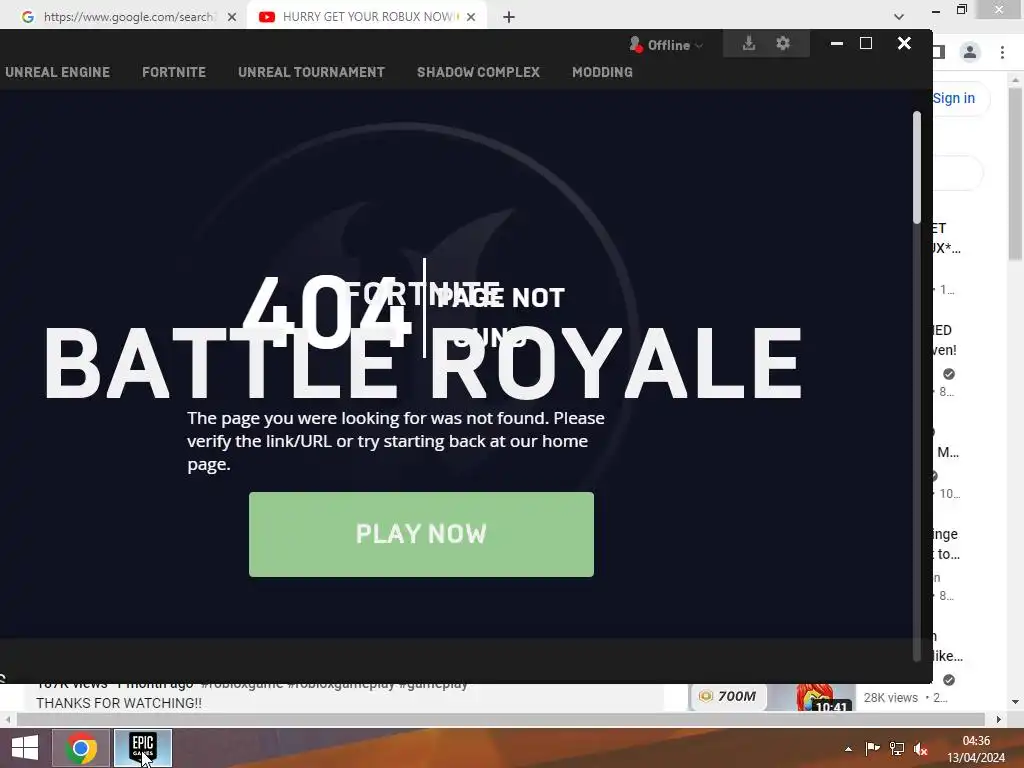Open the Unreal Engine tab in Epic launcher
This screenshot has width=1024, height=768.
point(57,72)
